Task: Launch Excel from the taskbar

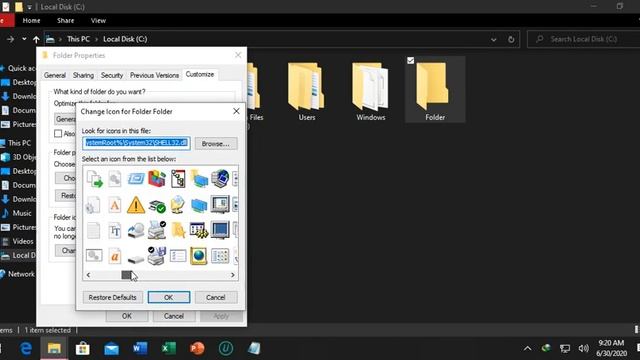Action: coord(169,348)
